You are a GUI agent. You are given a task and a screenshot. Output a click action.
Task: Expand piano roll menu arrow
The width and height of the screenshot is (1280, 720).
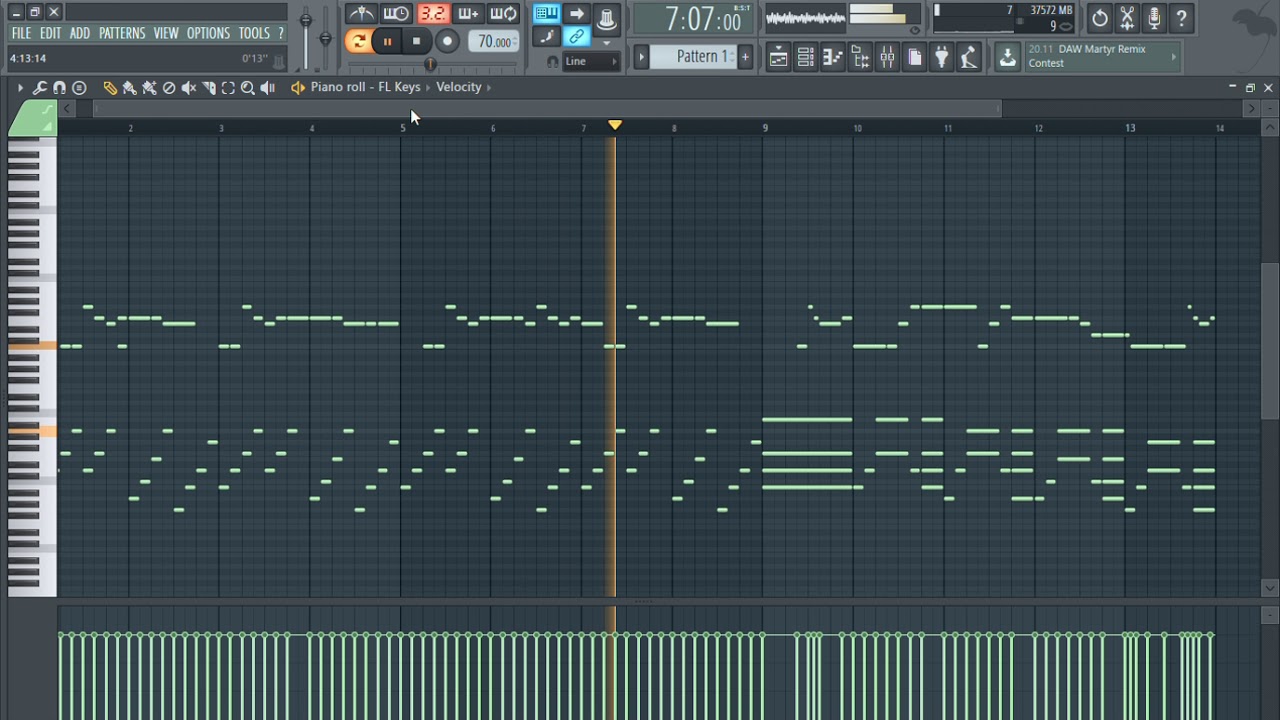[19, 88]
